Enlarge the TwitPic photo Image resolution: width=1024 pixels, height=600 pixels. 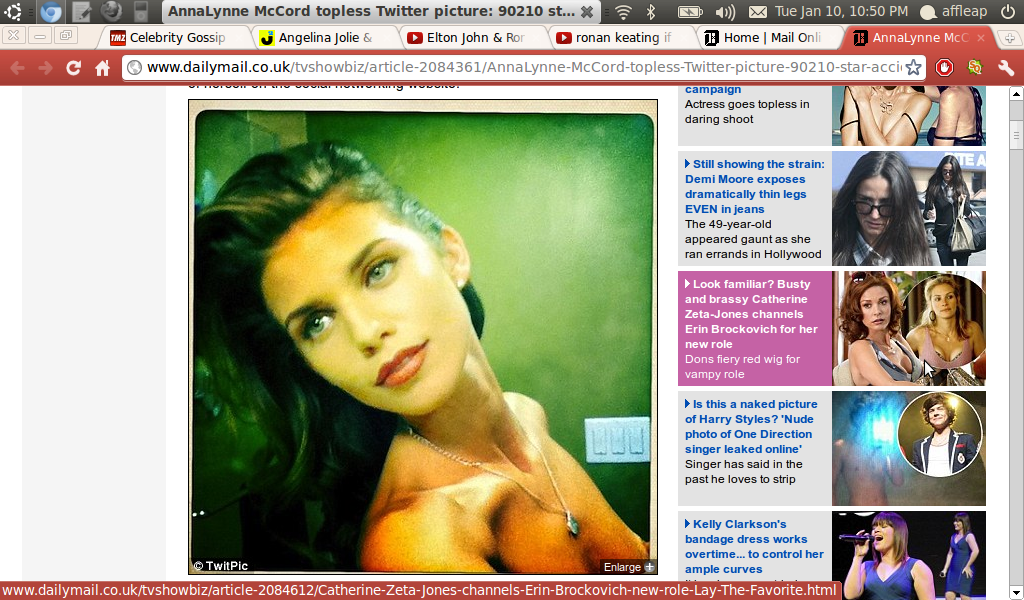[629, 567]
